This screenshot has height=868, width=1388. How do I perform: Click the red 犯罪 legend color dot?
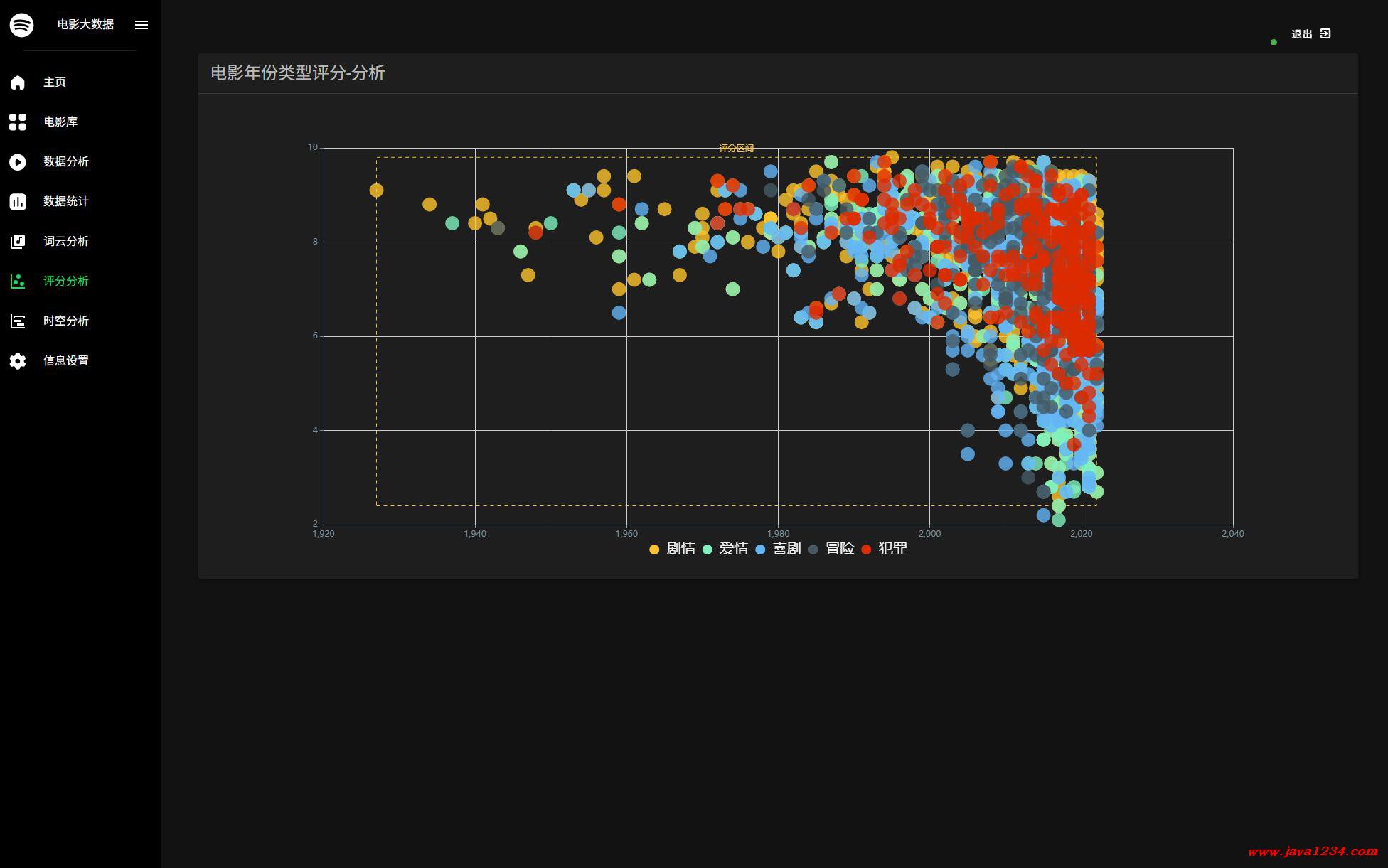[x=866, y=550]
